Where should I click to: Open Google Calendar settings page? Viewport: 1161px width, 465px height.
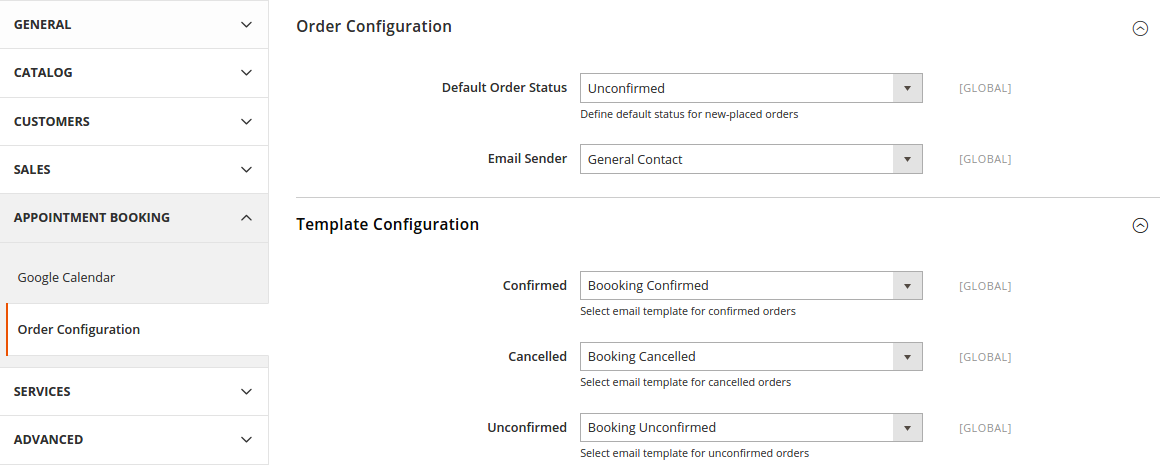(66, 278)
